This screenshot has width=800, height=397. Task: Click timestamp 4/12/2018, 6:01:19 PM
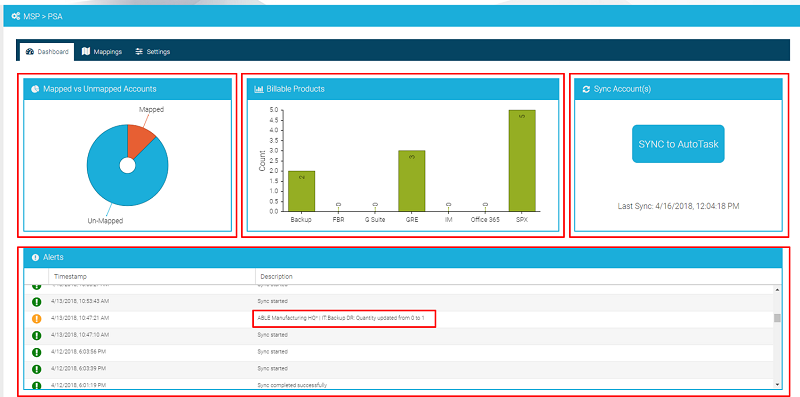79,385
